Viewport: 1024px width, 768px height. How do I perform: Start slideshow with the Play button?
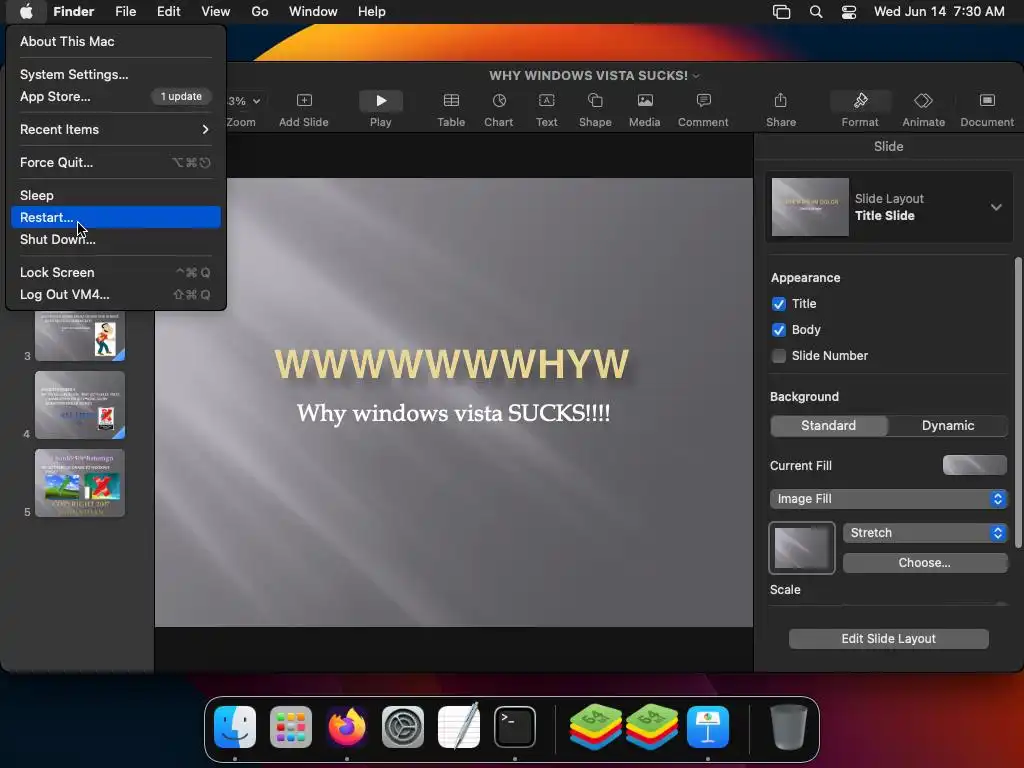[x=381, y=101]
